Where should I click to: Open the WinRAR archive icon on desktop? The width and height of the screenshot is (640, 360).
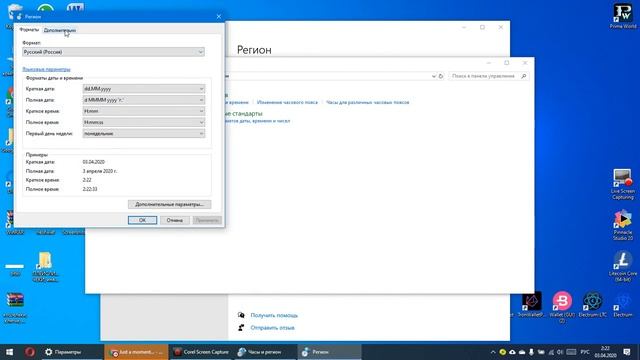click(x=15, y=307)
